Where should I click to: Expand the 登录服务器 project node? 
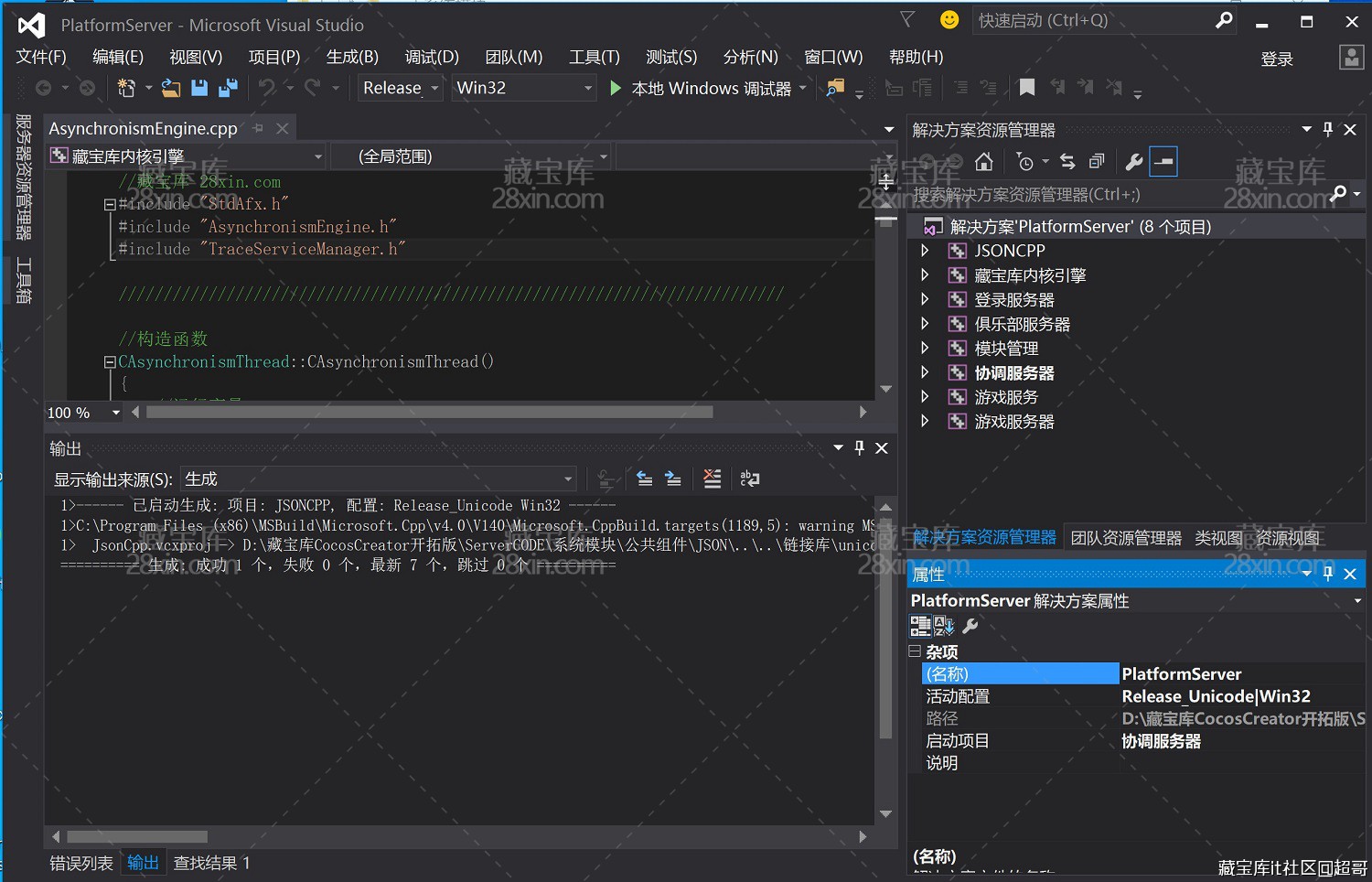pyautogui.click(x=925, y=299)
